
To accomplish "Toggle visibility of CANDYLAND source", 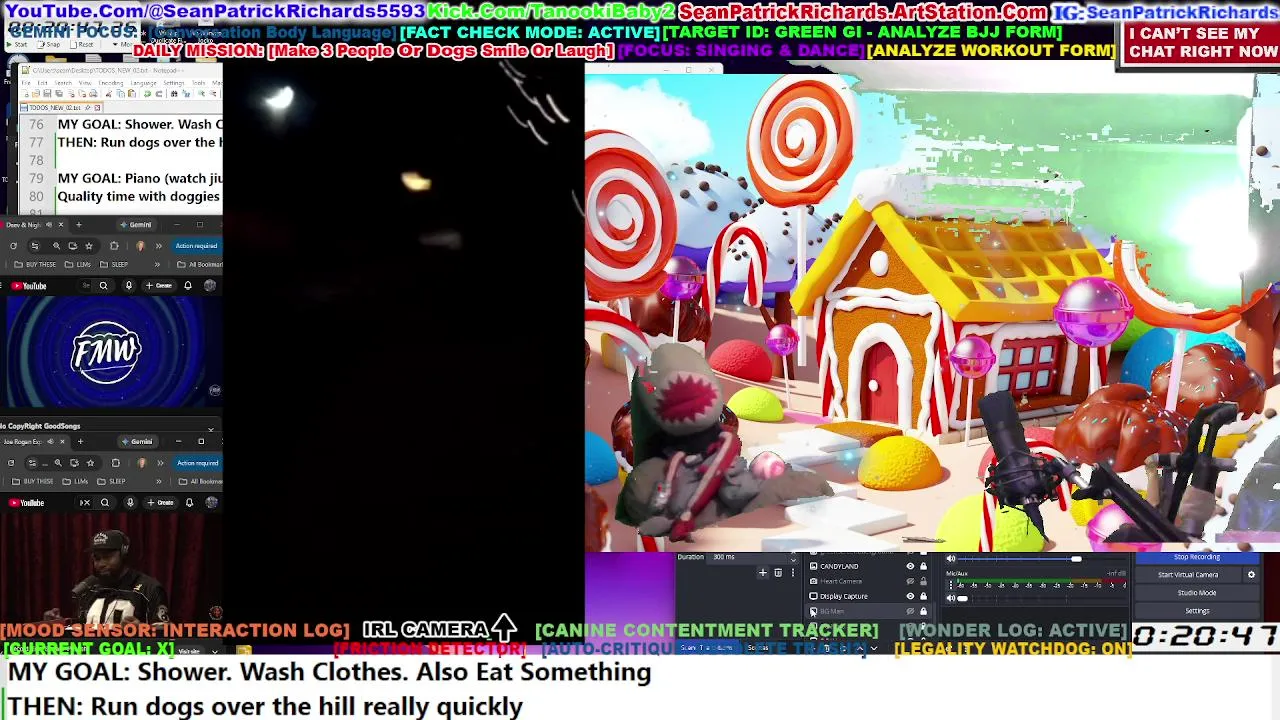I will 910,566.
